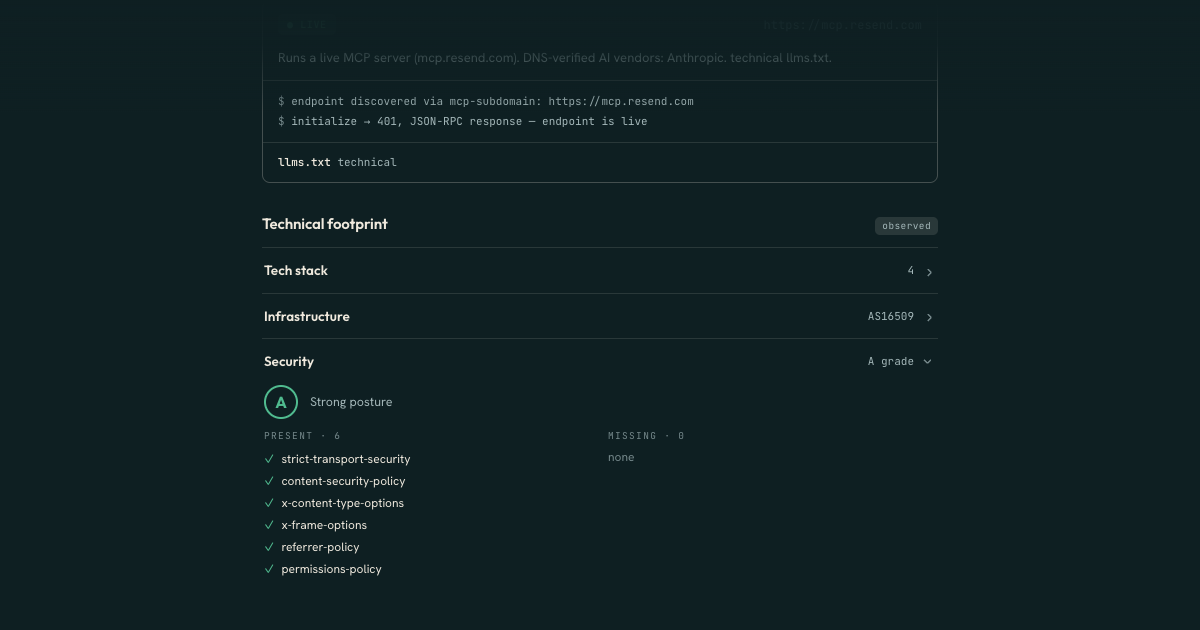Click the 'initialize → 401' log line
The height and width of the screenshot is (630, 1200).
(x=463, y=121)
